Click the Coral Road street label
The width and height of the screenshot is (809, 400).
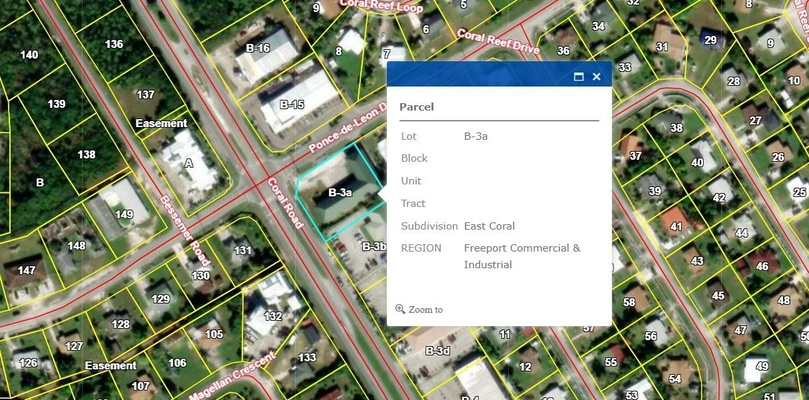tap(285, 204)
